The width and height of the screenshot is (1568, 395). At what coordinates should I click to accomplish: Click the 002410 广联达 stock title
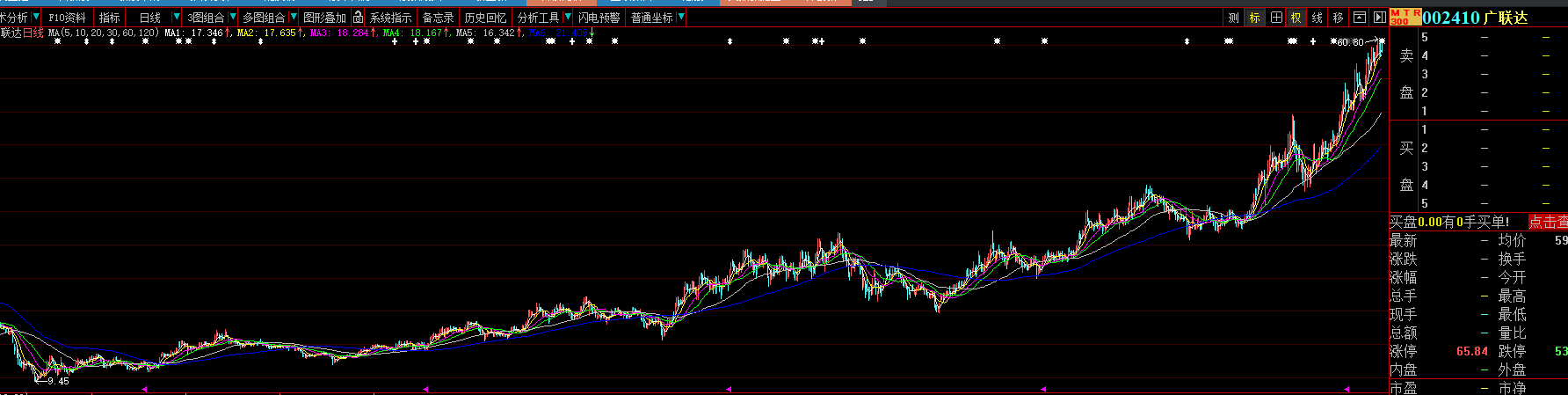1475,18
